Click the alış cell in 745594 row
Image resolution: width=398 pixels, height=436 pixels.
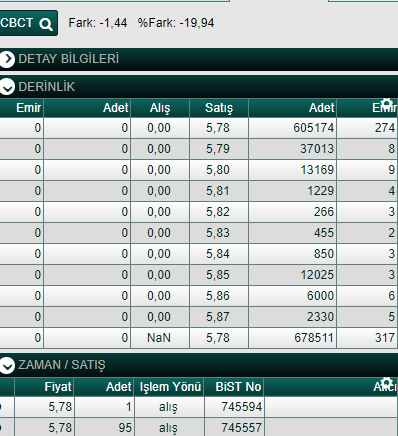[x=169, y=407]
